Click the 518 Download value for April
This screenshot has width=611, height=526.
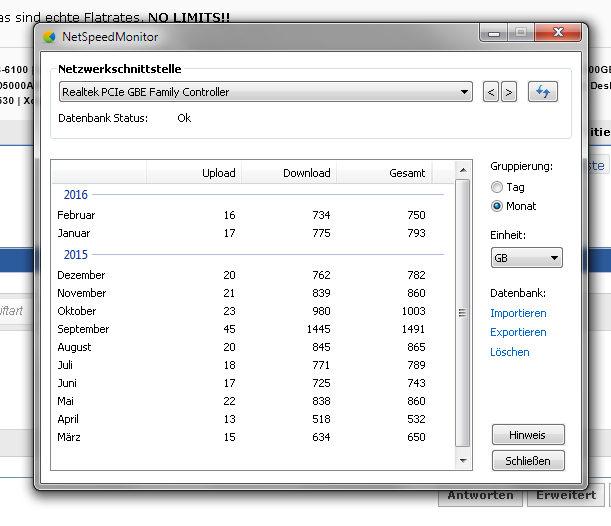point(321,419)
